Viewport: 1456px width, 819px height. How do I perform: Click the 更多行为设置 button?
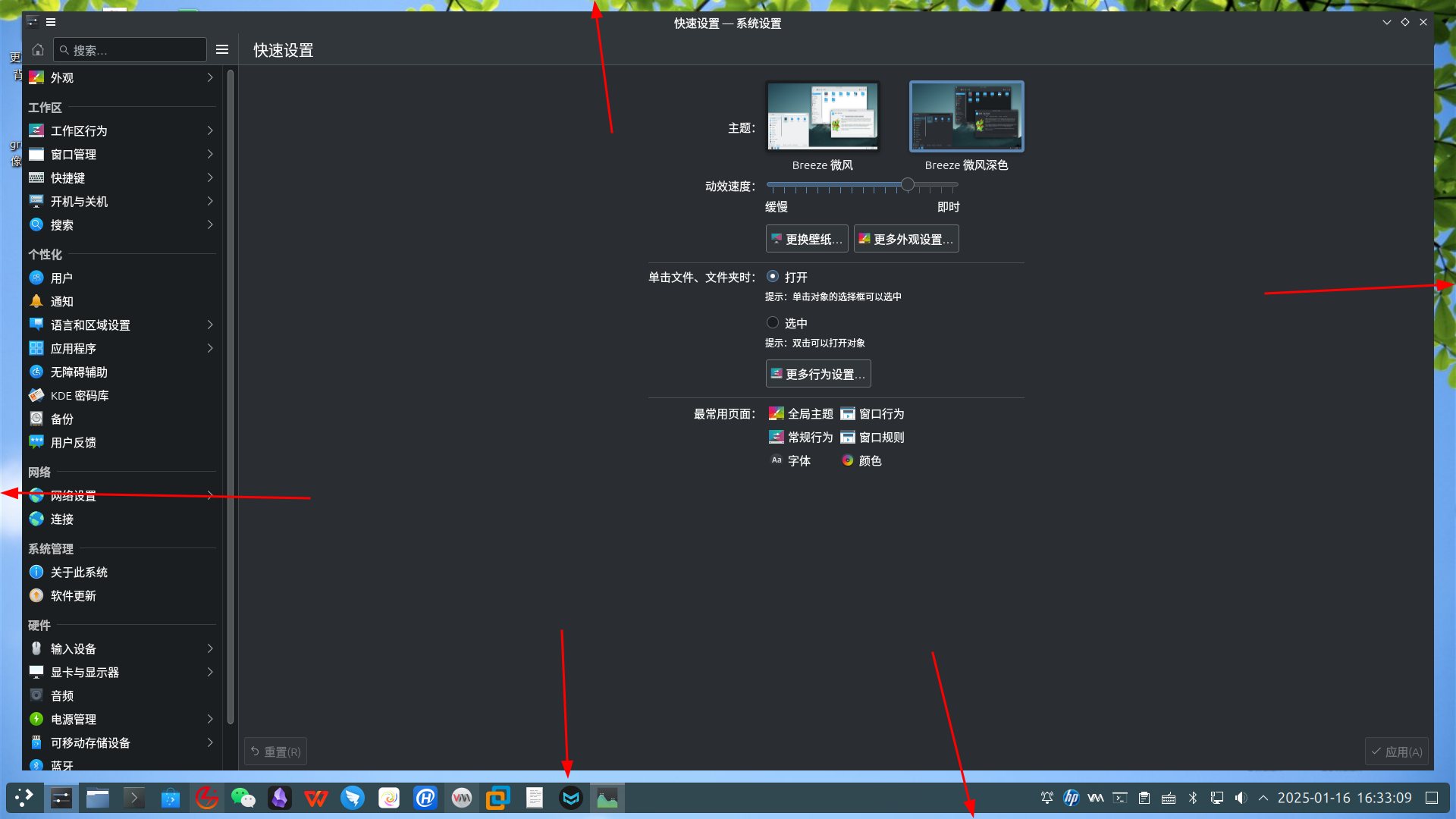(x=818, y=374)
